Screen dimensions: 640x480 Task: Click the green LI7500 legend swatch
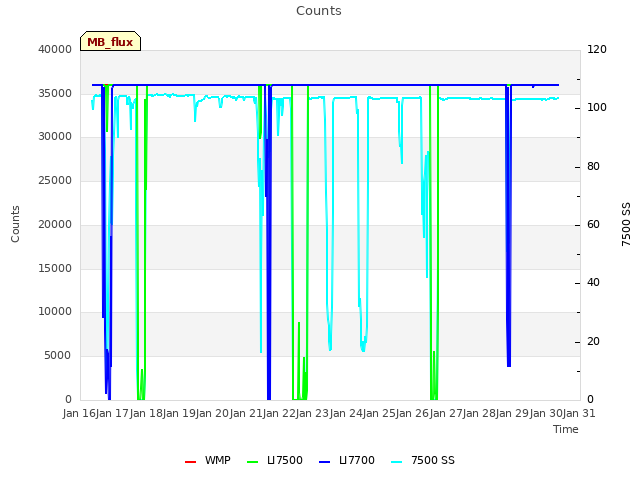253,462
